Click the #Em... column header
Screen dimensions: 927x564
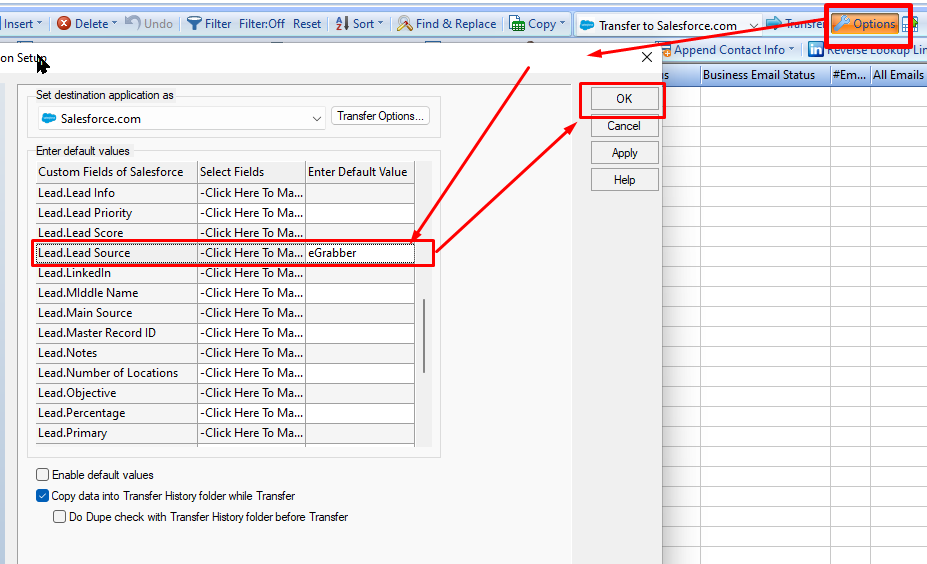point(850,75)
